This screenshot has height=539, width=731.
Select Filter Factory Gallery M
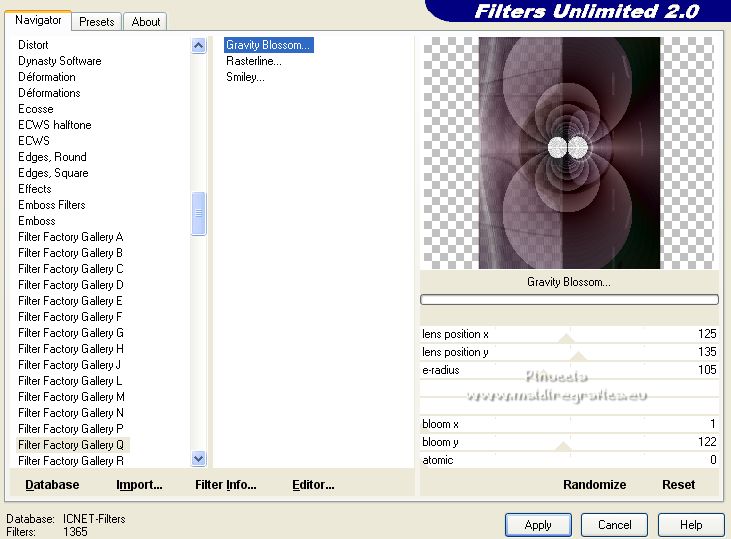[x=71, y=397]
